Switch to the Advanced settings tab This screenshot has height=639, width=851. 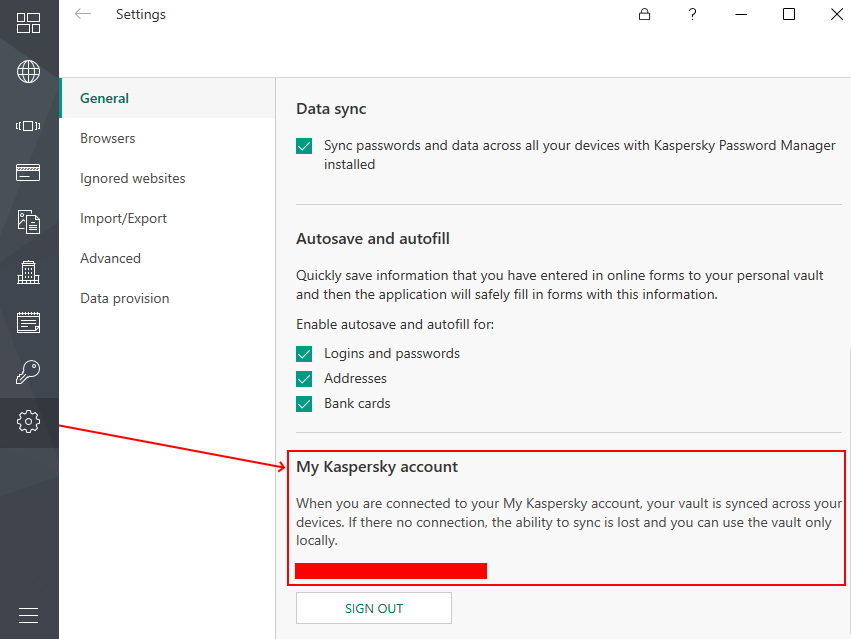pos(167,258)
